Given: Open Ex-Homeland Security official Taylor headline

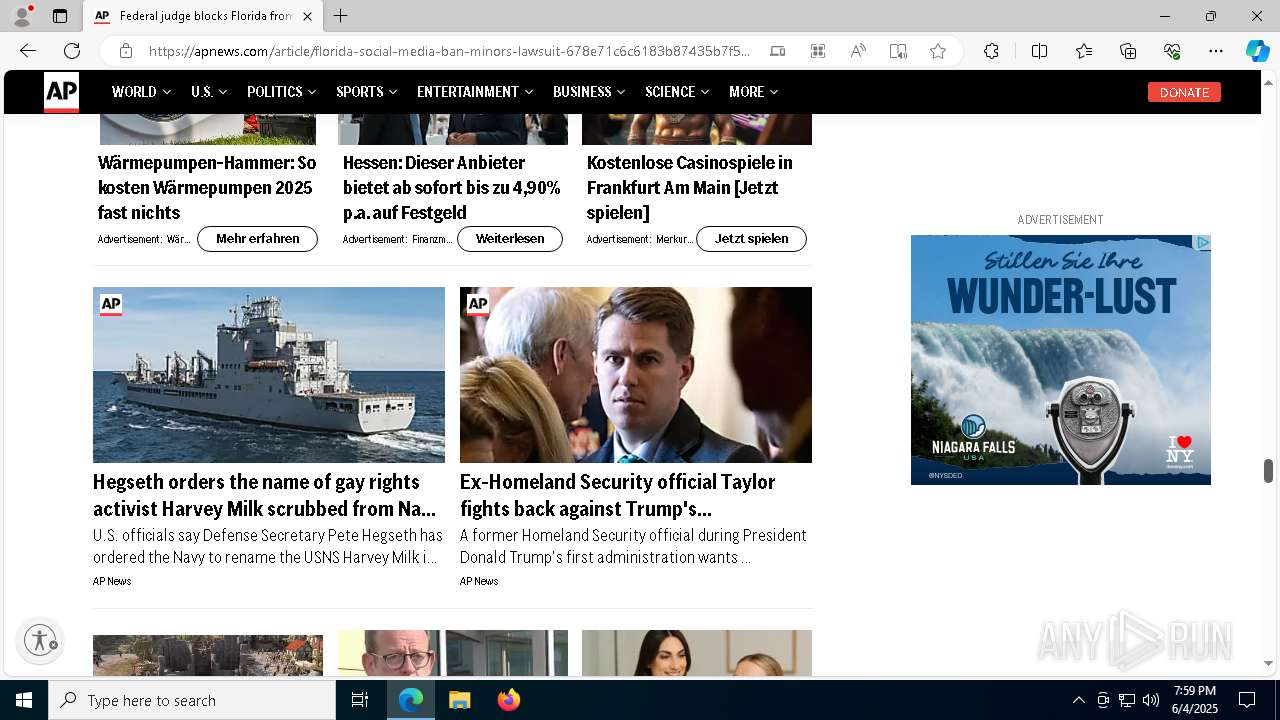Looking at the screenshot, I should (617, 495).
